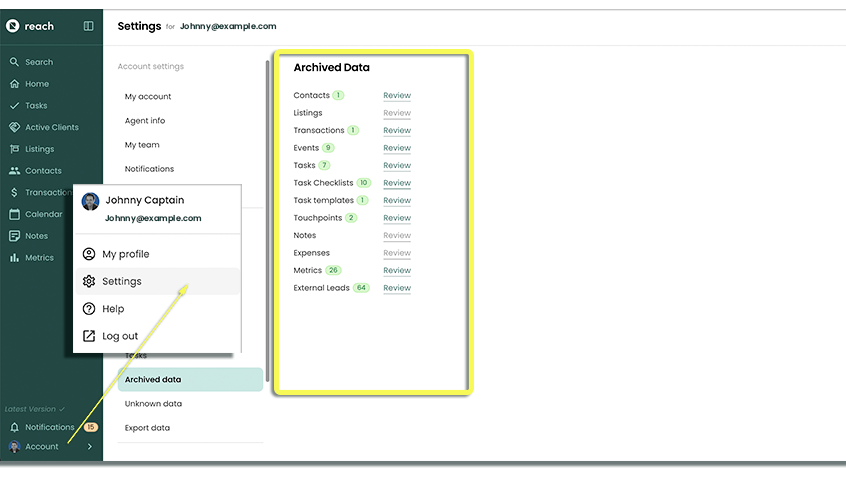
Task: Select Export data in settings list
Action: [147, 428]
